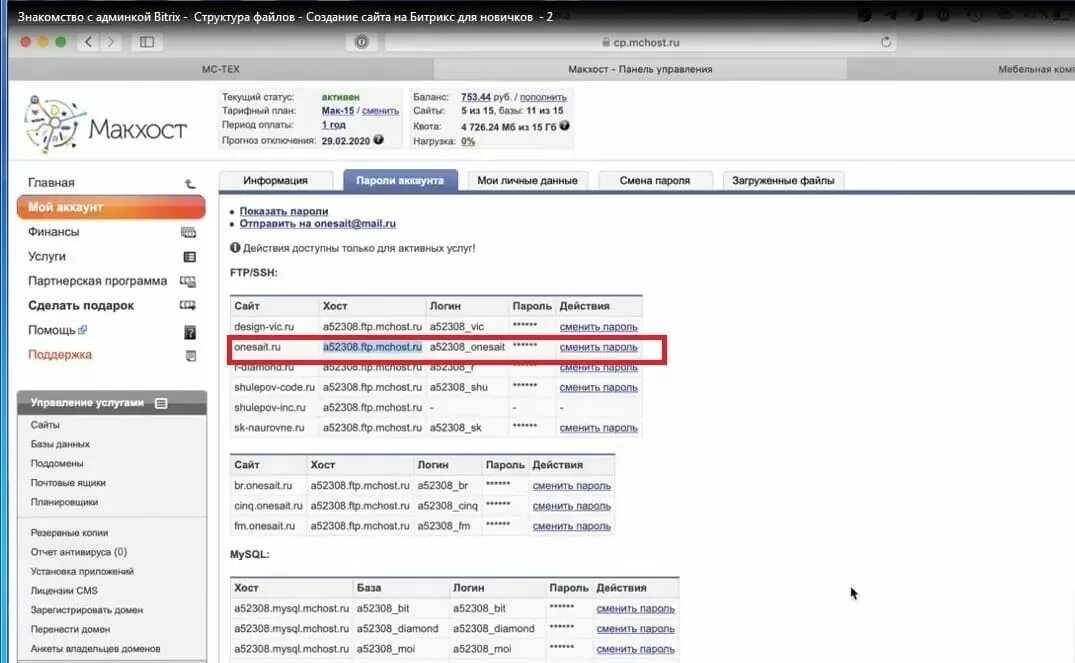Screen dimensions: 1075x663
Task: Open the Мои личные данные tab
Action: tap(527, 180)
